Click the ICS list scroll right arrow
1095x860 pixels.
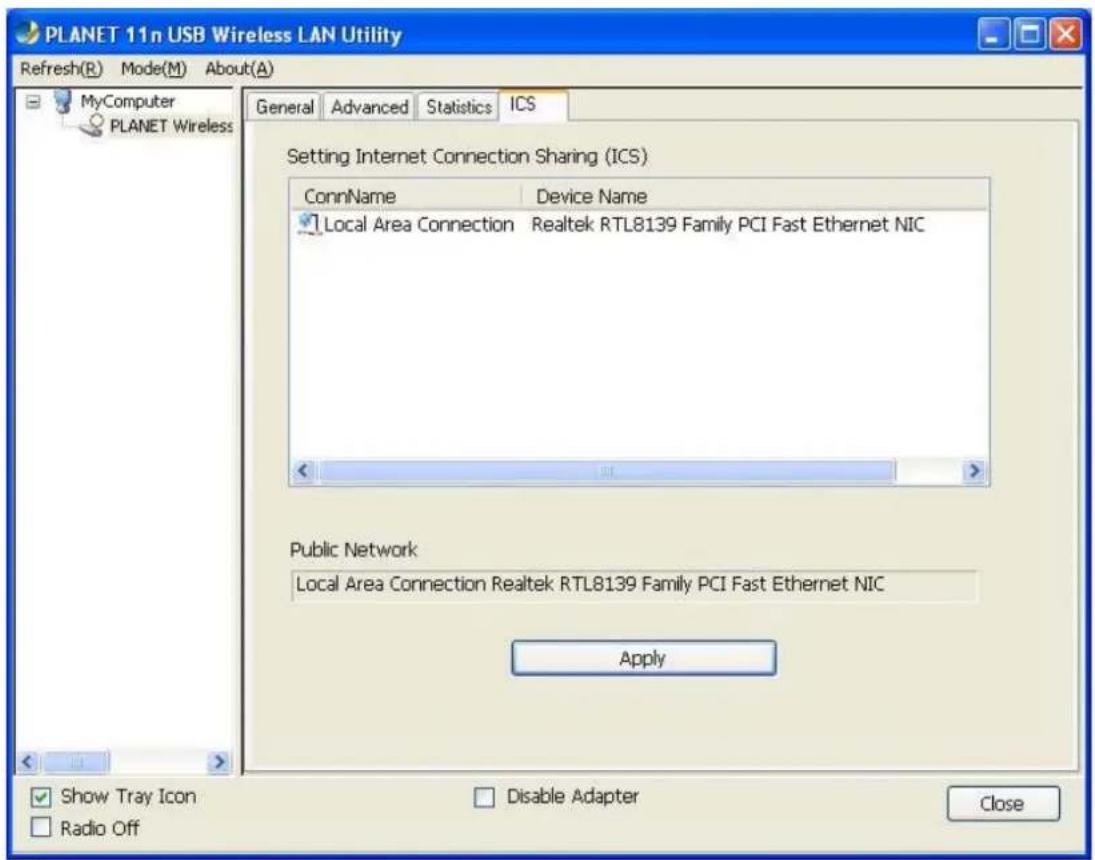point(974,471)
